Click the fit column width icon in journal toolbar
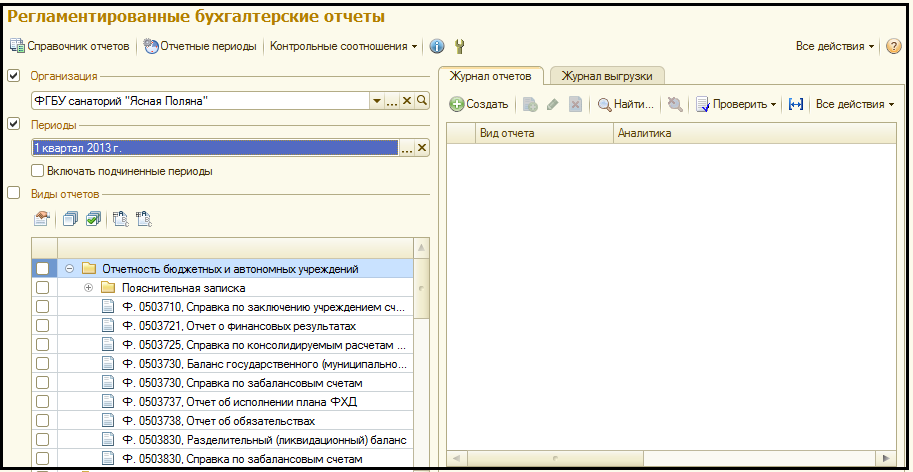This screenshot has height=472, width=913. coord(796,104)
